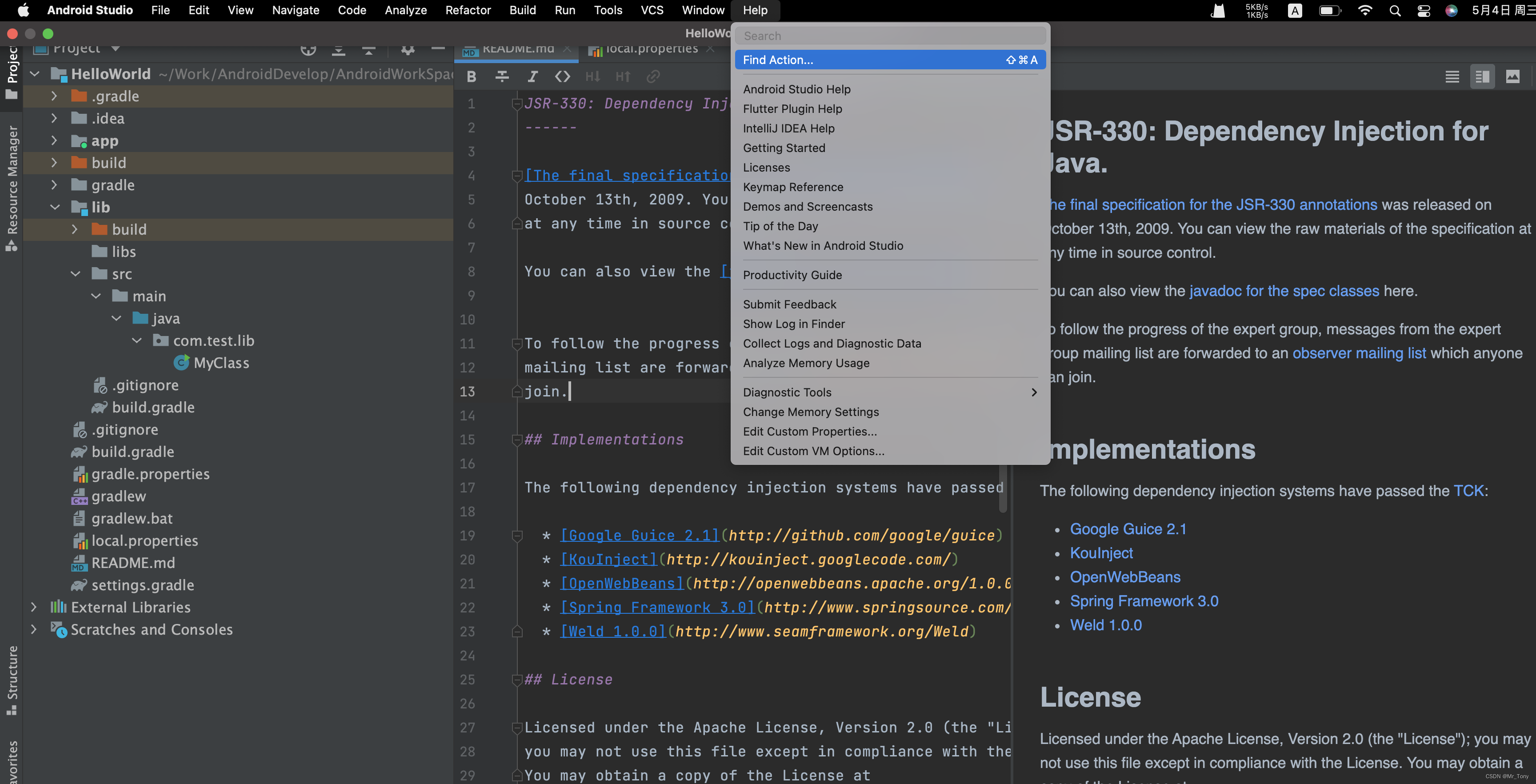Choose Find Action... in Help menu
Image resolution: width=1536 pixels, height=784 pixels.
pos(890,60)
